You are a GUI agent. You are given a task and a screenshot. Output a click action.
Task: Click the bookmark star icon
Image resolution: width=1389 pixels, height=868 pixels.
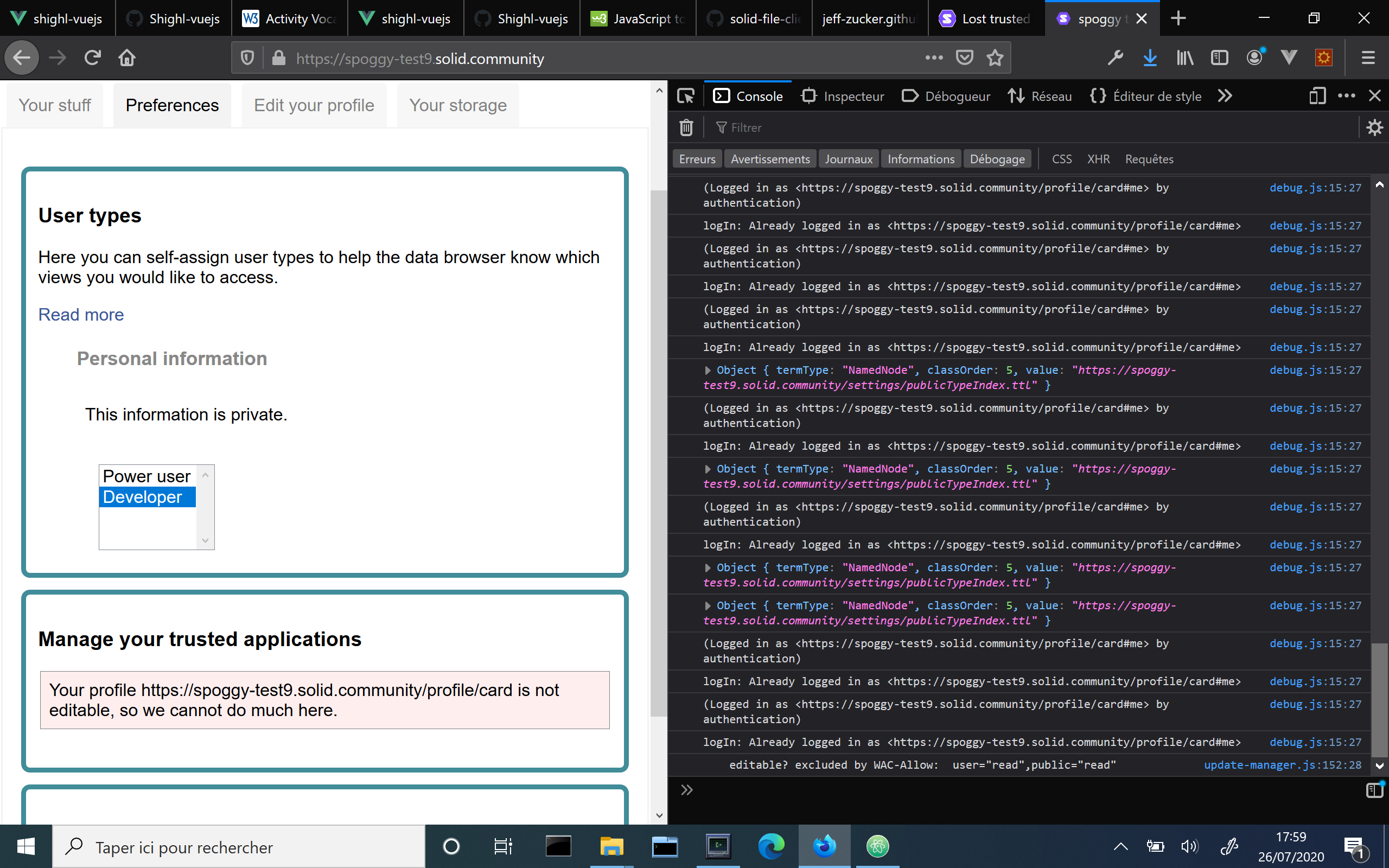[995, 58]
